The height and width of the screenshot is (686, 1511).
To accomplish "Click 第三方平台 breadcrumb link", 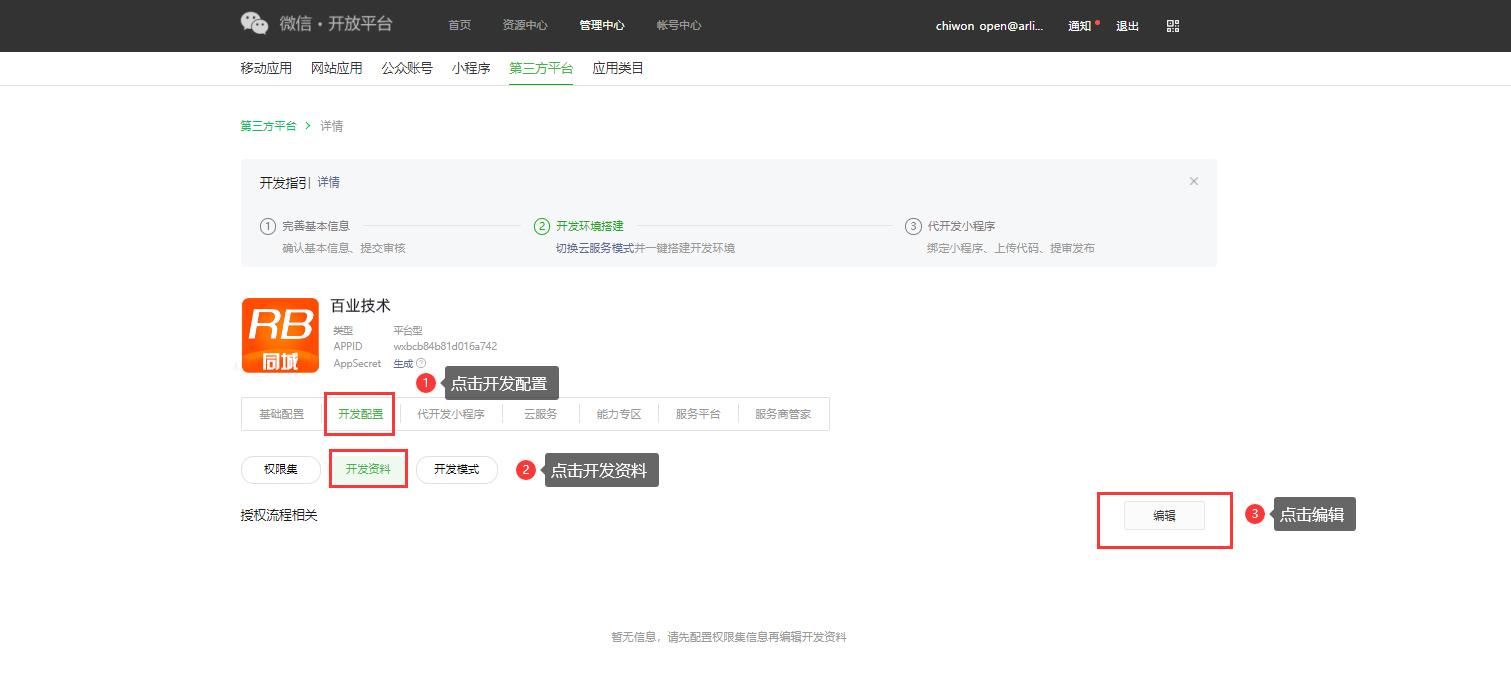I will coord(268,126).
